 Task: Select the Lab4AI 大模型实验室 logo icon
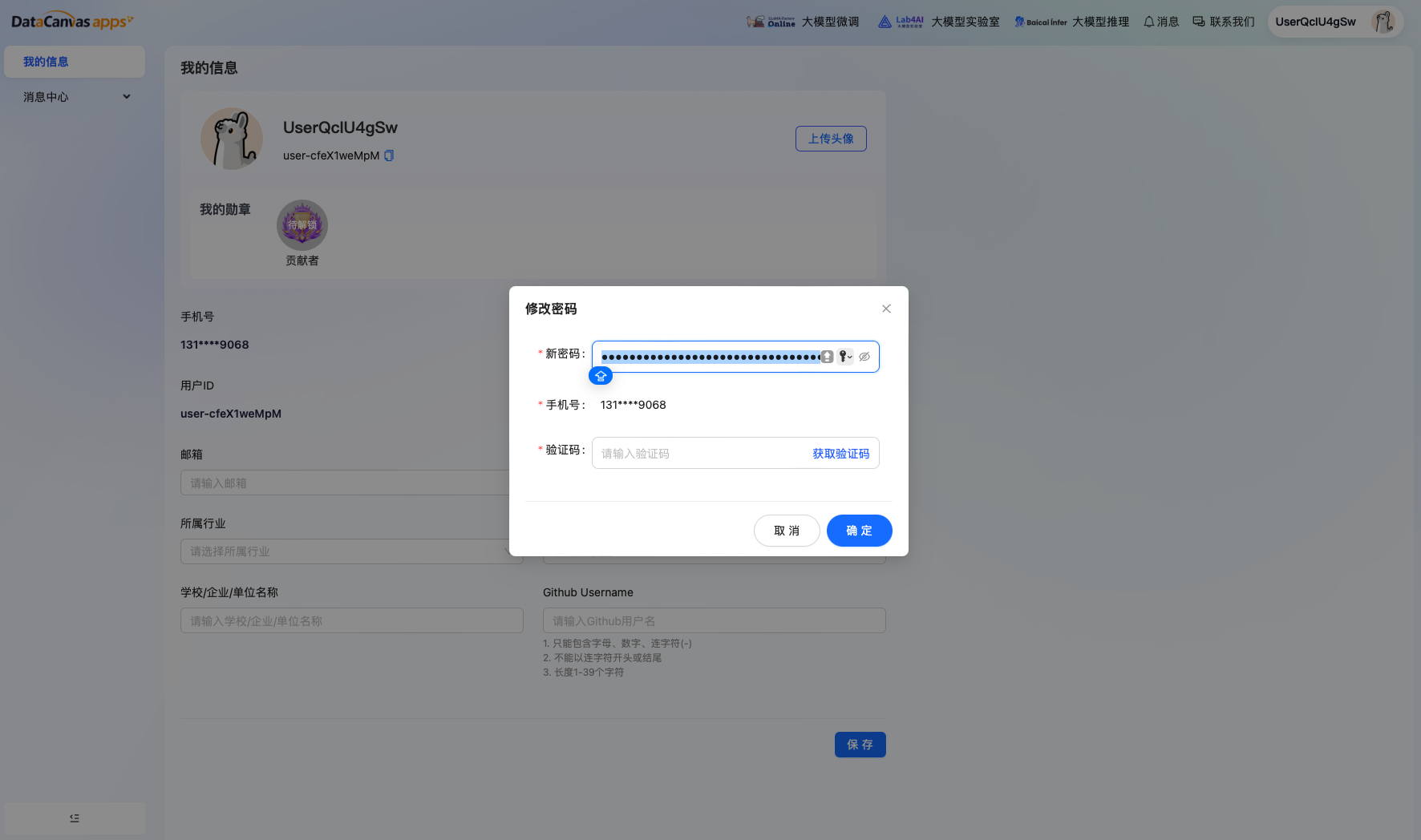coord(885,22)
